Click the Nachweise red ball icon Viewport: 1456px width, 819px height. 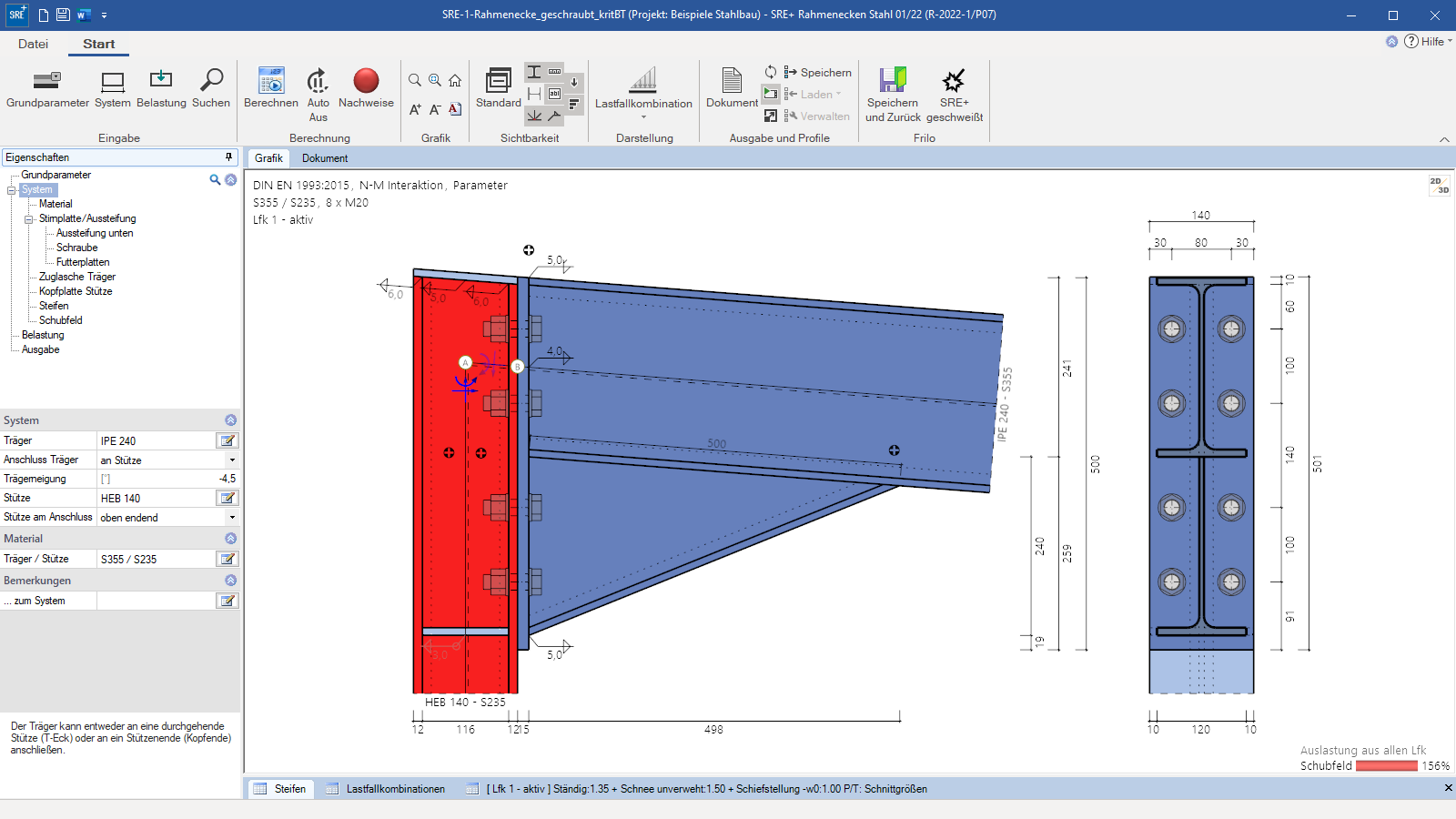(366, 80)
